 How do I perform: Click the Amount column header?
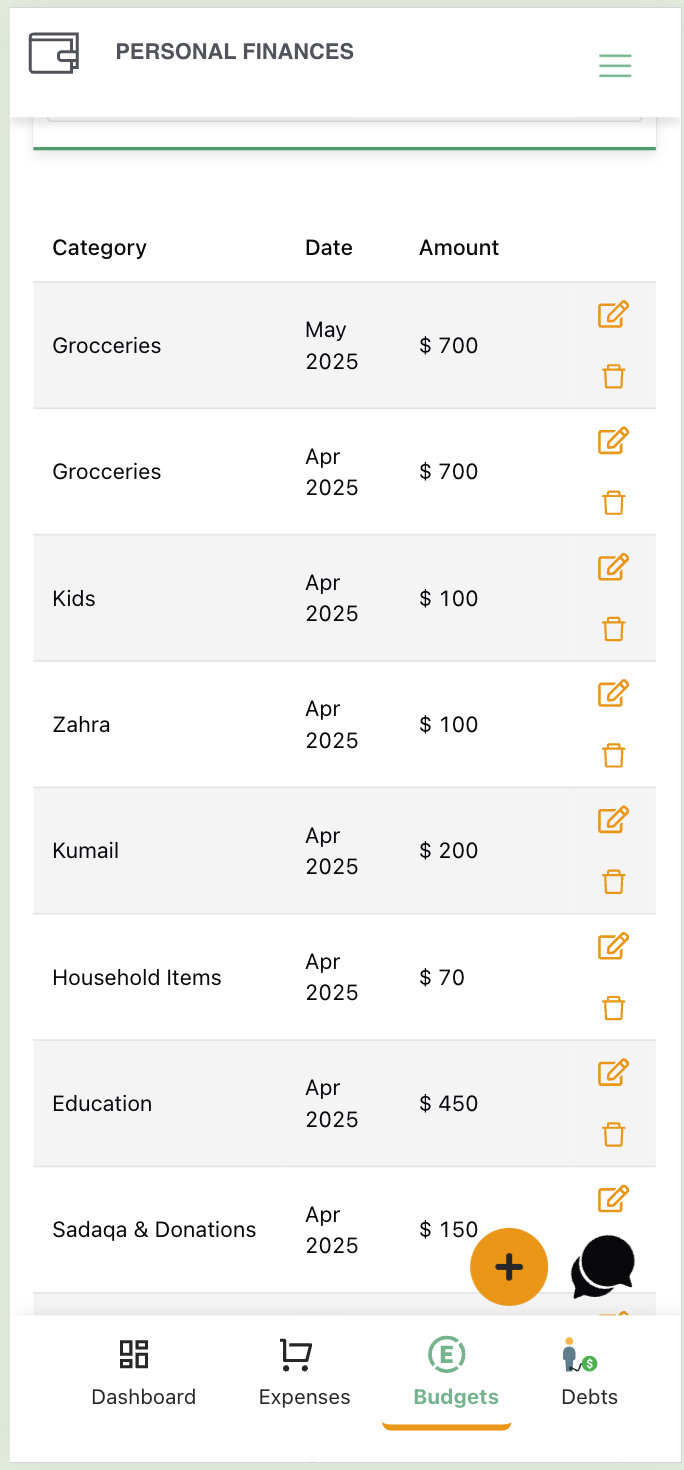point(458,247)
